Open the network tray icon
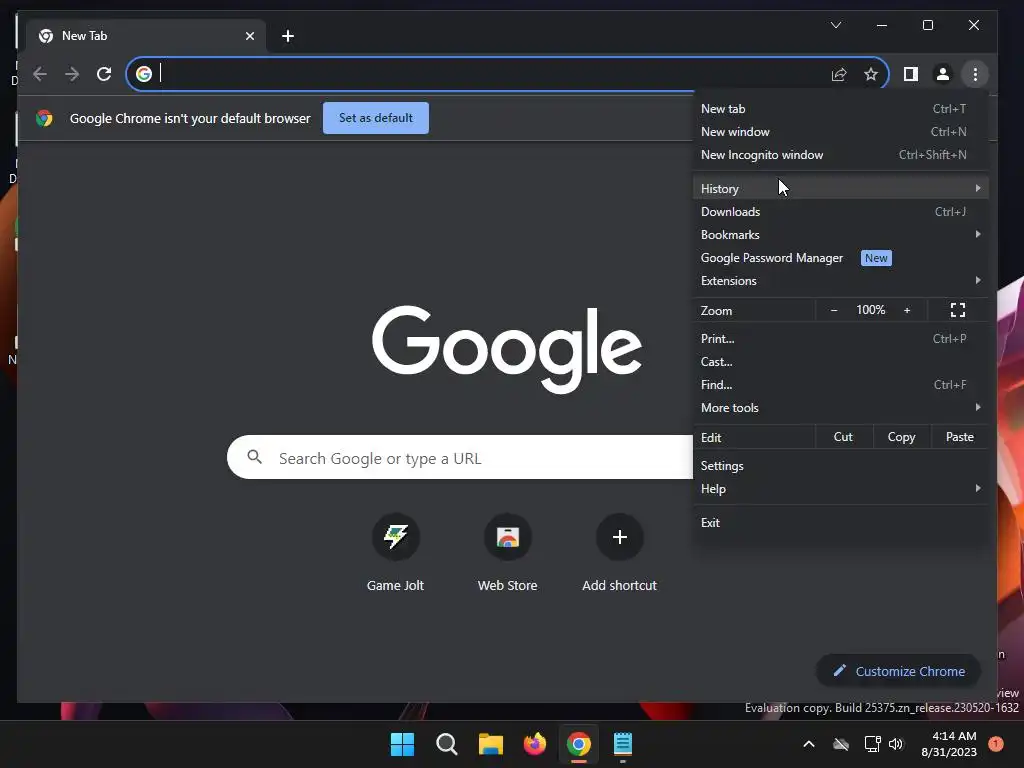1024x768 pixels. tap(872, 744)
